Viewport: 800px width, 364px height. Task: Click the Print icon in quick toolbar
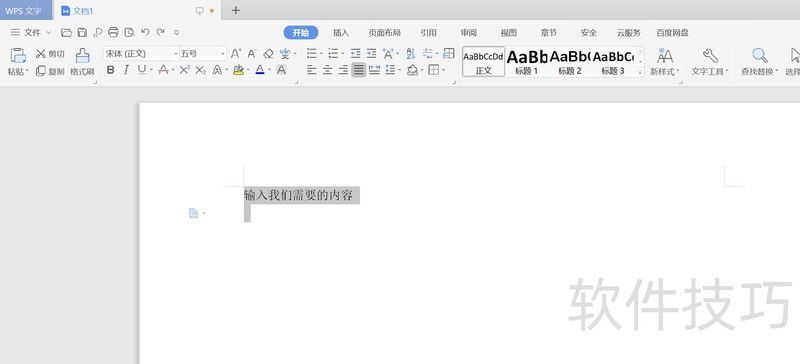pos(113,32)
